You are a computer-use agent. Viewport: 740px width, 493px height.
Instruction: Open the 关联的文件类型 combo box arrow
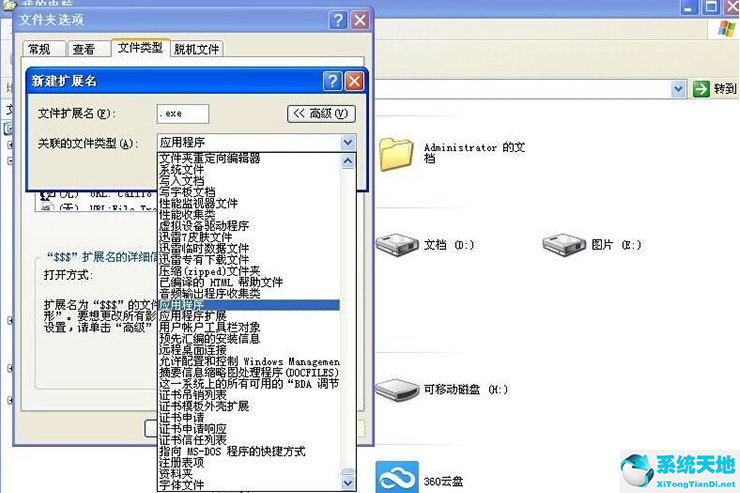(x=348, y=142)
